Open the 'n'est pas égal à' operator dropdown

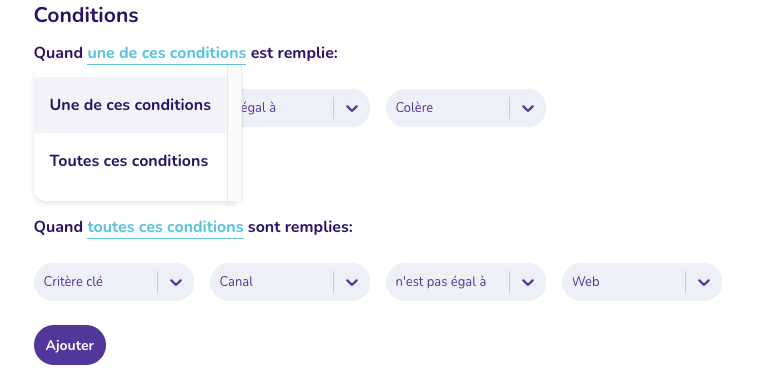[x=466, y=282]
